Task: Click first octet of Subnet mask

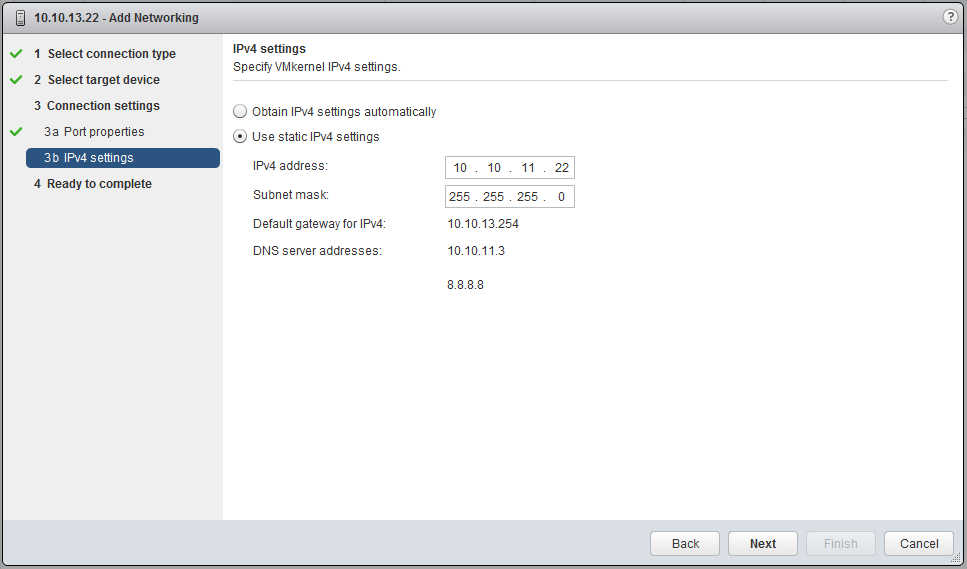Action: (x=459, y=197)
